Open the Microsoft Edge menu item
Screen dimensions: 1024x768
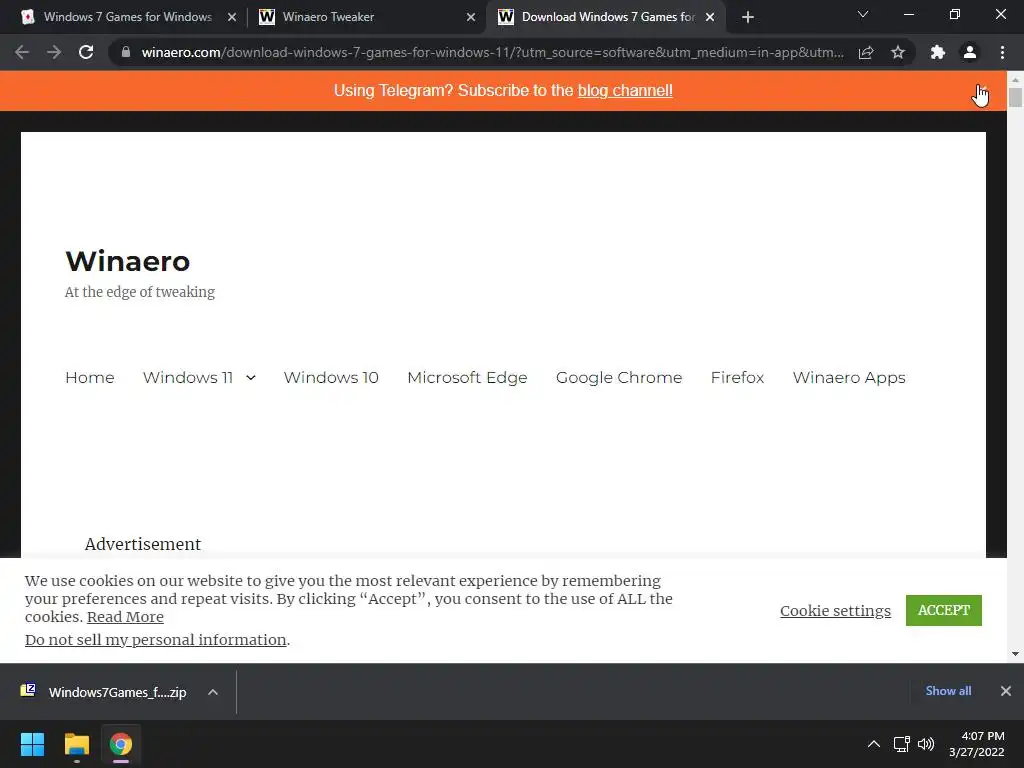click(x=467, y=377)
